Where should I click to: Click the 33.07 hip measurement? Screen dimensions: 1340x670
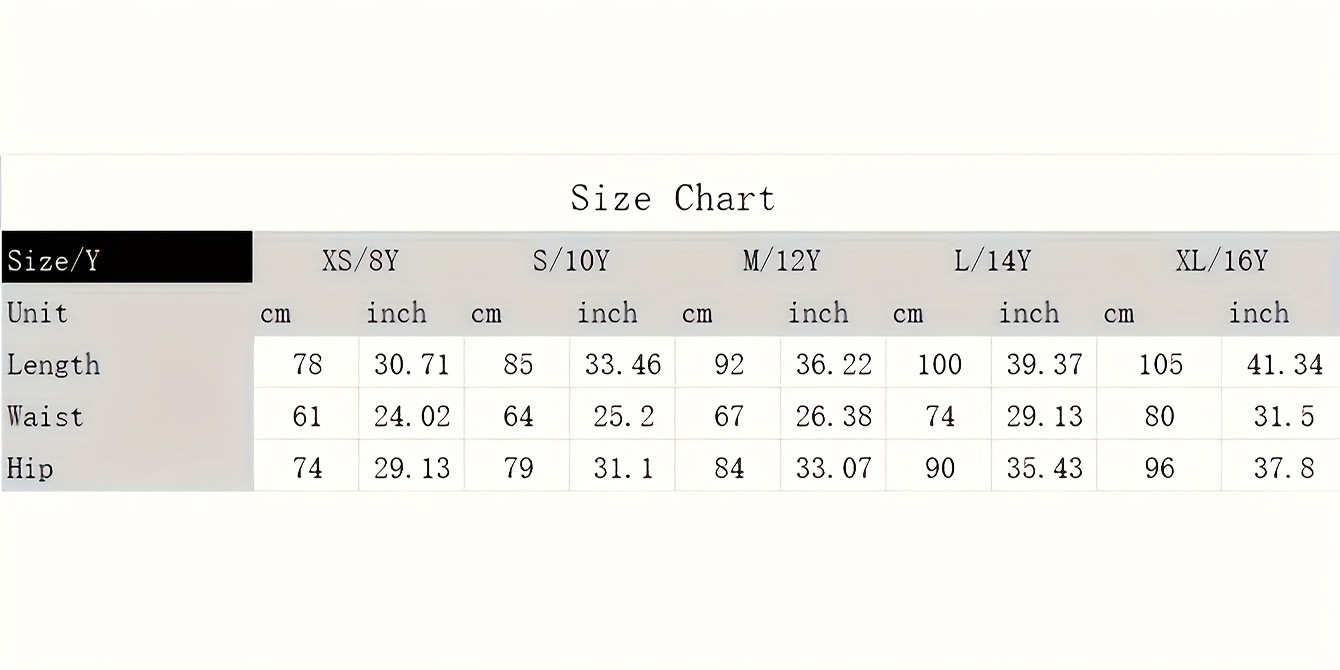click(833, 467)
